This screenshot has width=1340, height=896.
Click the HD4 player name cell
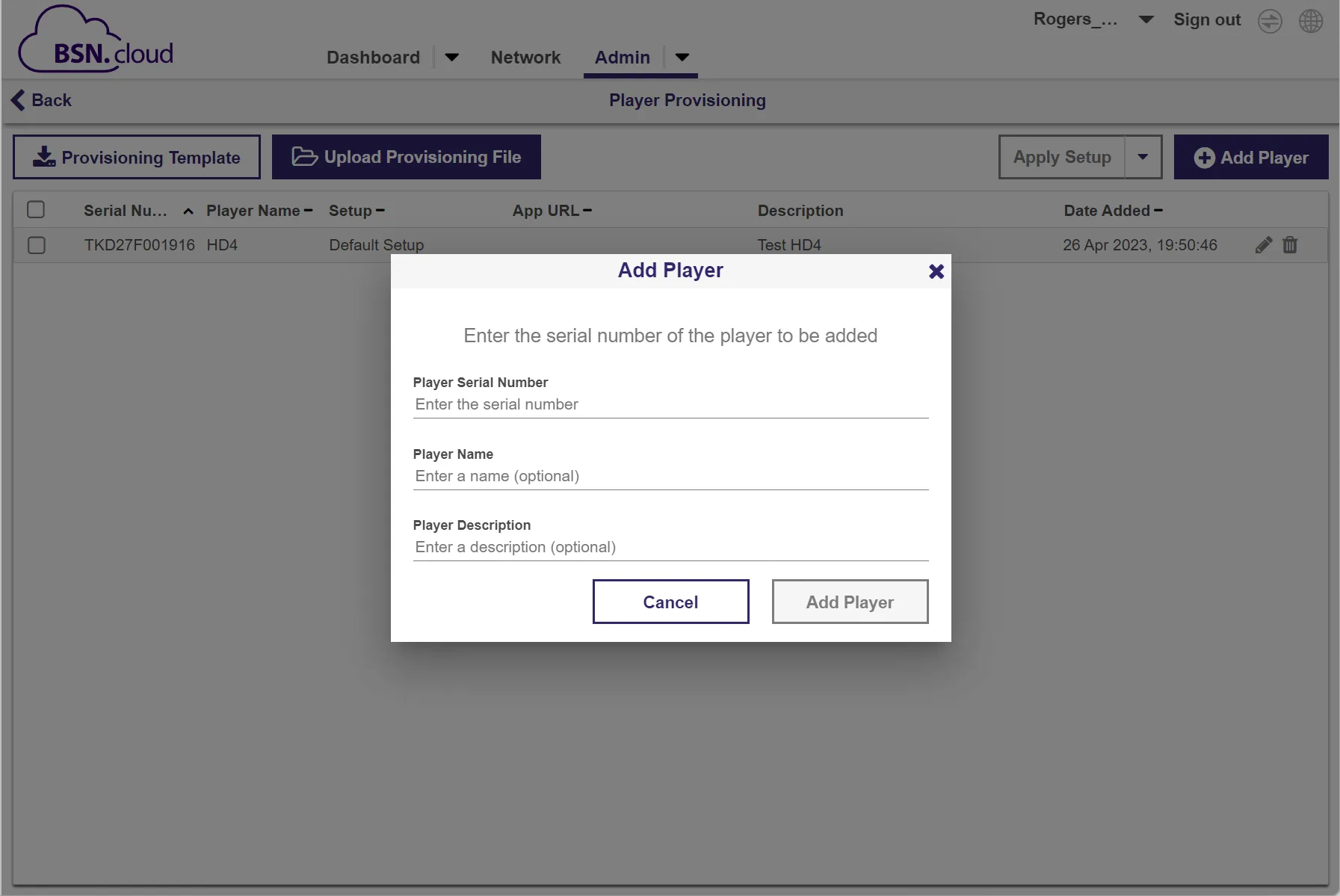point(222,245)
